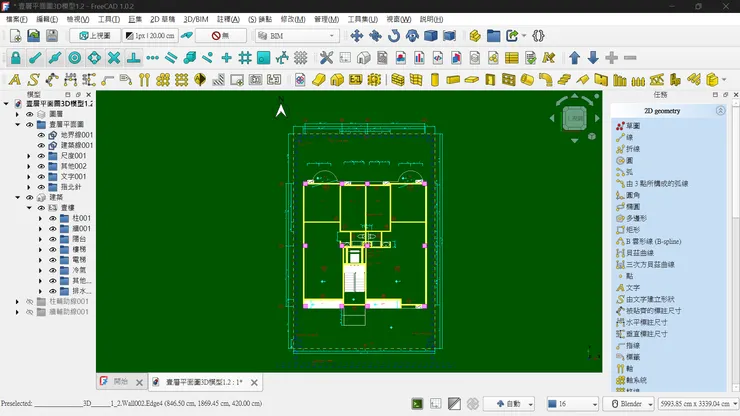Collapse the 2D geometry task section
The width and height of the screenshot is (740, 416).
coord(720,111)
